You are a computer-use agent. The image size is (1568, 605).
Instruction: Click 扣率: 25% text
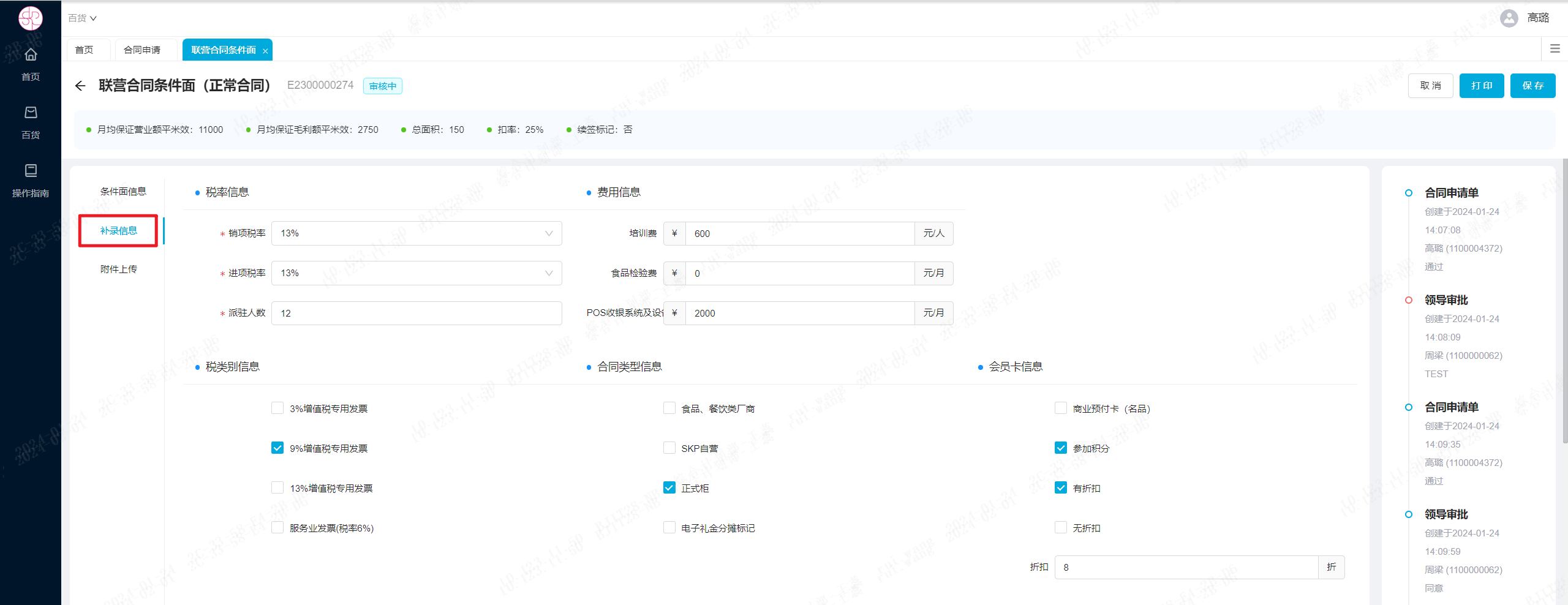[x=521, y=130]
